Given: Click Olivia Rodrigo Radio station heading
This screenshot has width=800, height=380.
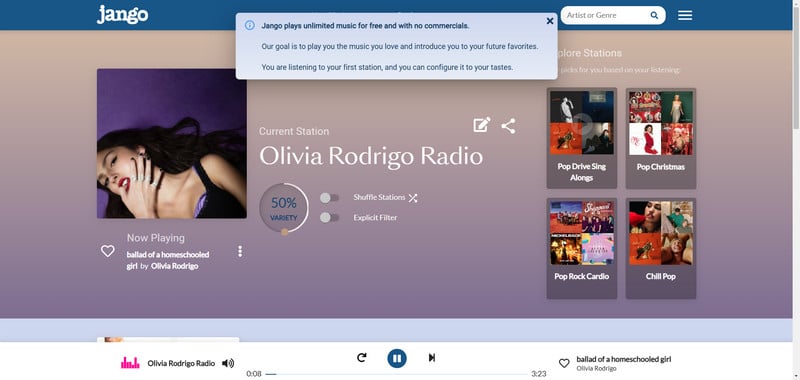Looking at the screenshot, I should [371, 156].
